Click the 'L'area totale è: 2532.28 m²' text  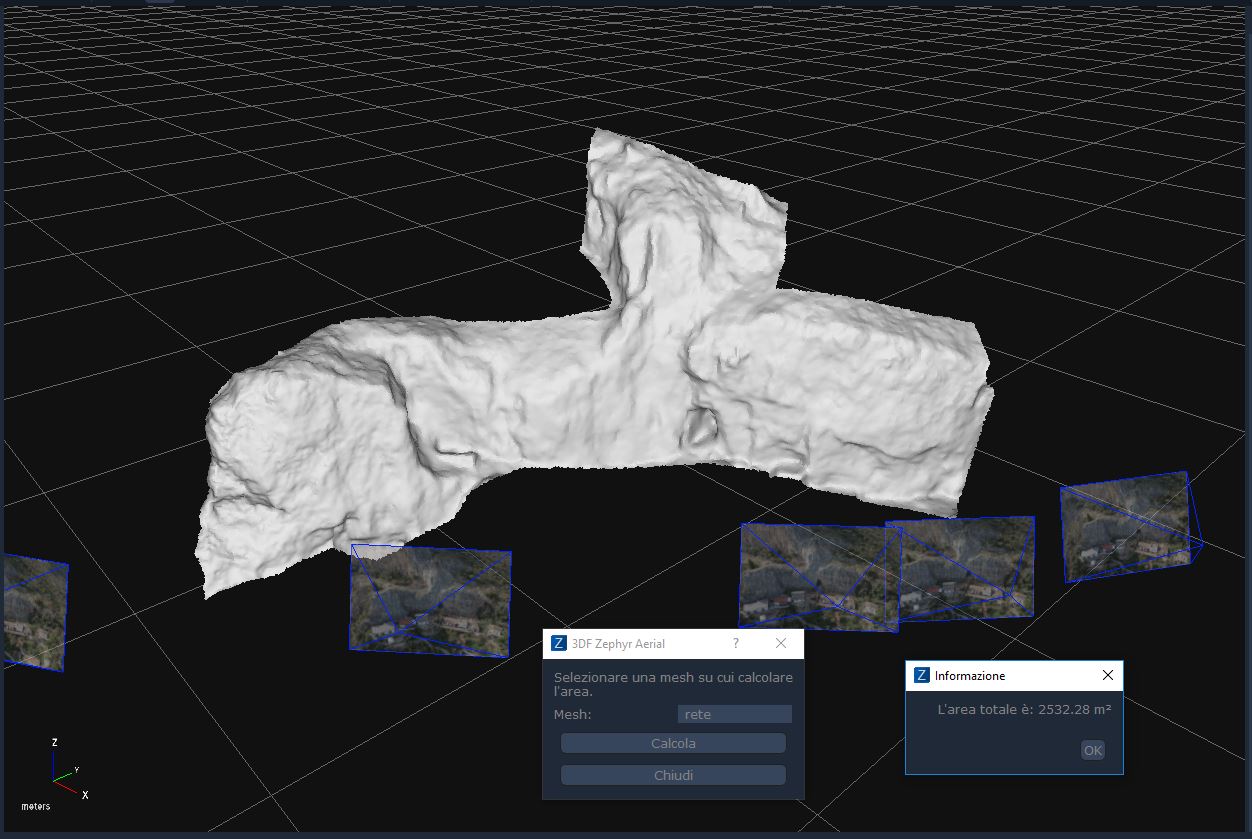point(1024,709)
